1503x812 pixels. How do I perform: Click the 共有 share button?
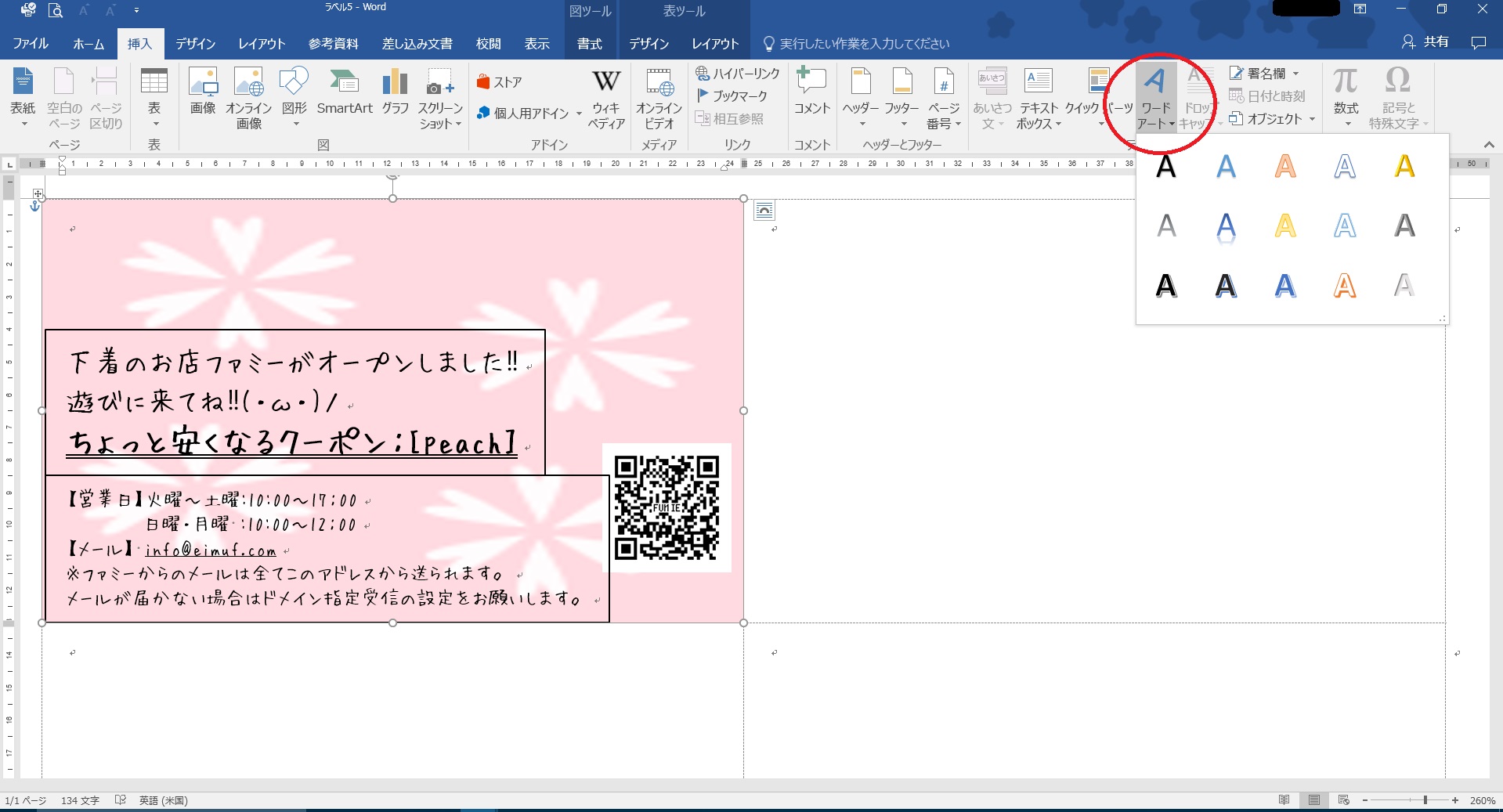click(x=1425, y=42)
